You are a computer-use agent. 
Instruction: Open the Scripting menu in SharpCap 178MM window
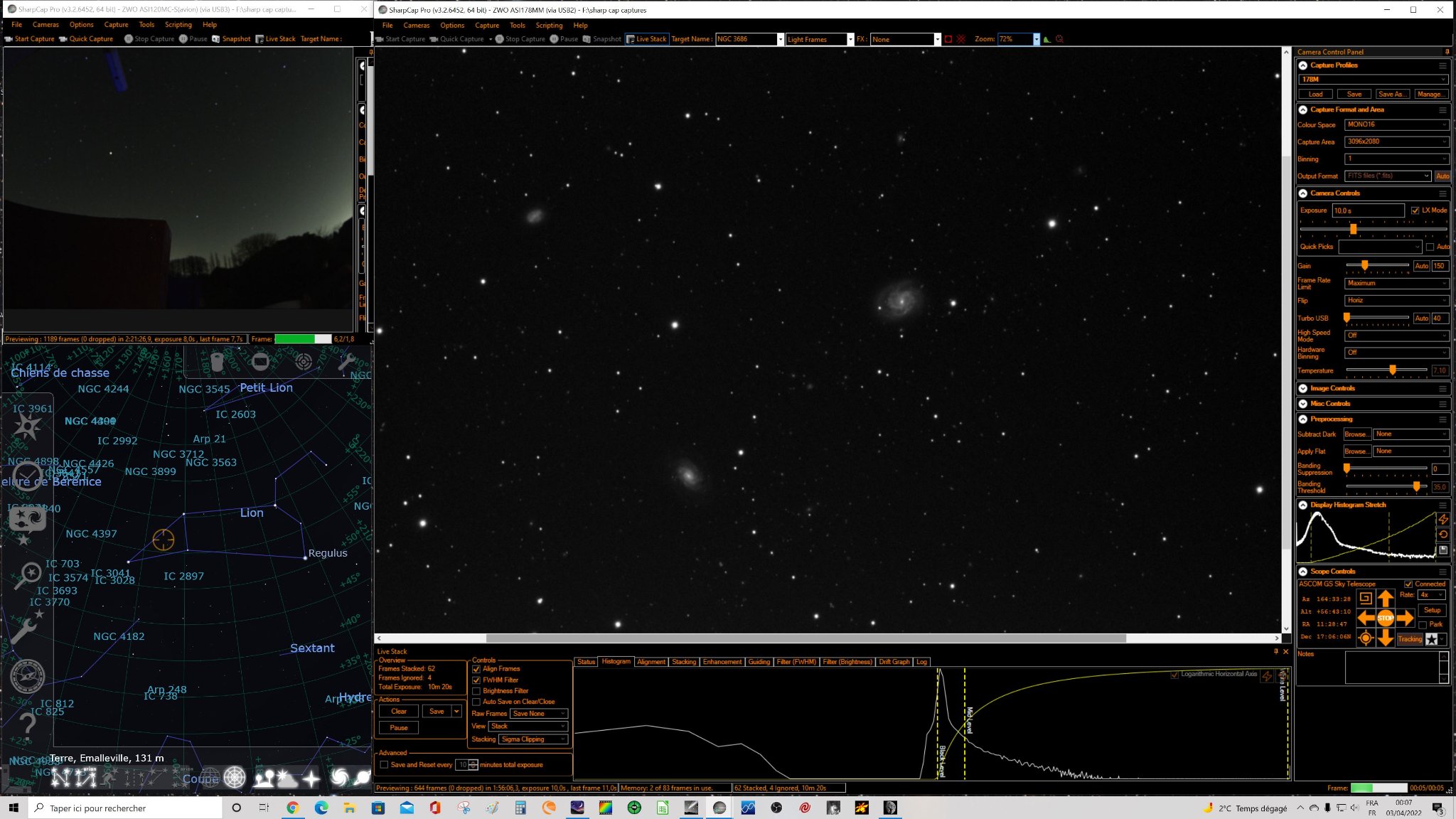pyautogui.click(x=549, y=25)
